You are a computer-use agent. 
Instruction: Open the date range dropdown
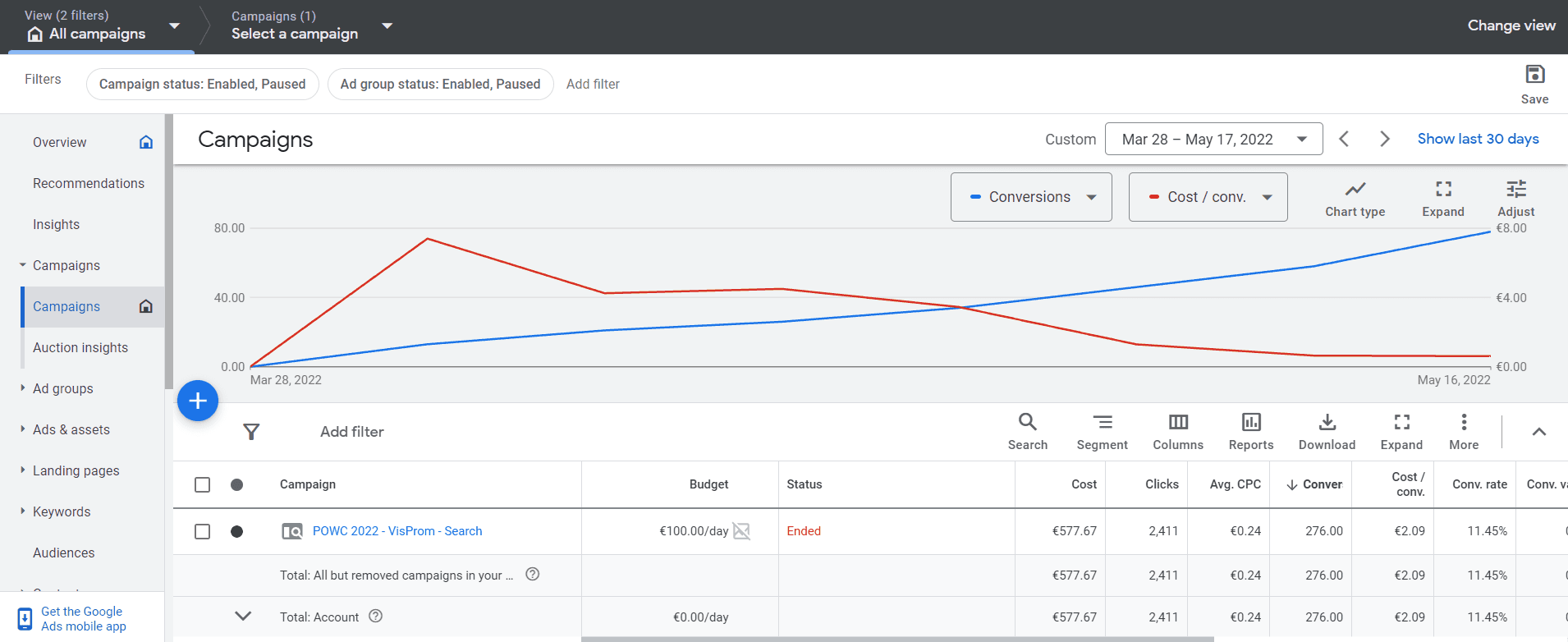pyautogui.click(x=1214, y=139)
